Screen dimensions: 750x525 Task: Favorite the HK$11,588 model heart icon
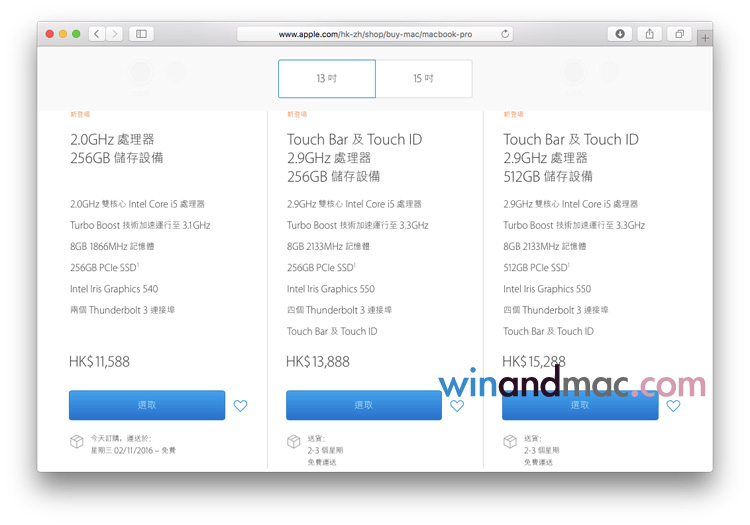(x=240, y=406)
